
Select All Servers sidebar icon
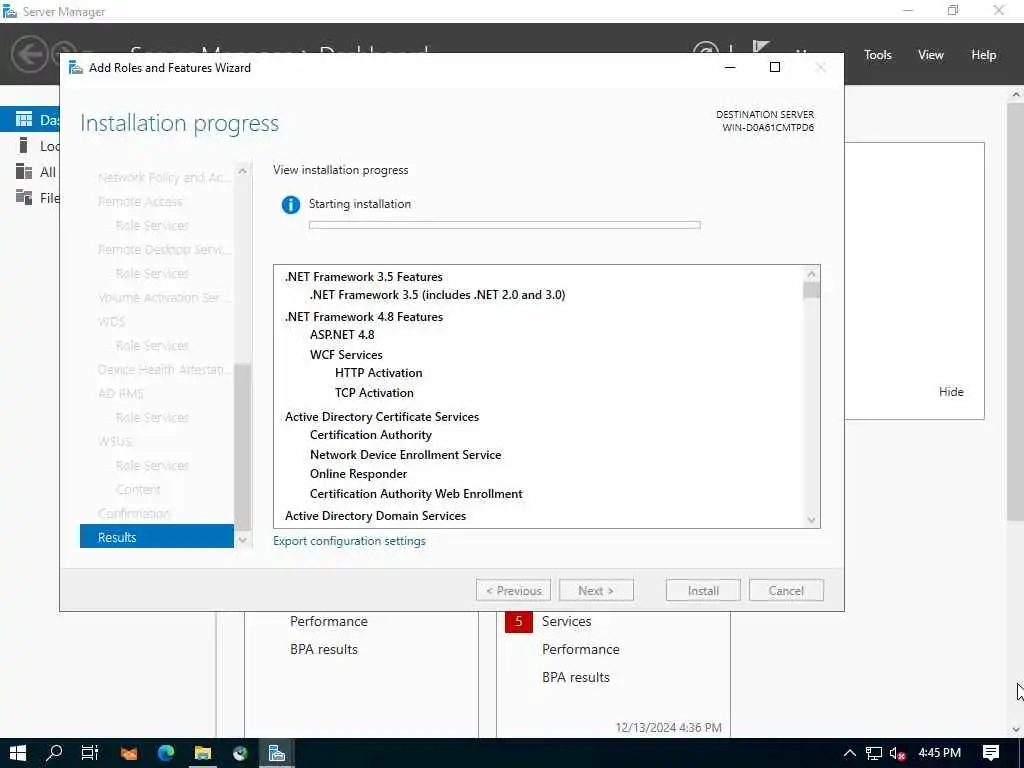tap(24, 171)
